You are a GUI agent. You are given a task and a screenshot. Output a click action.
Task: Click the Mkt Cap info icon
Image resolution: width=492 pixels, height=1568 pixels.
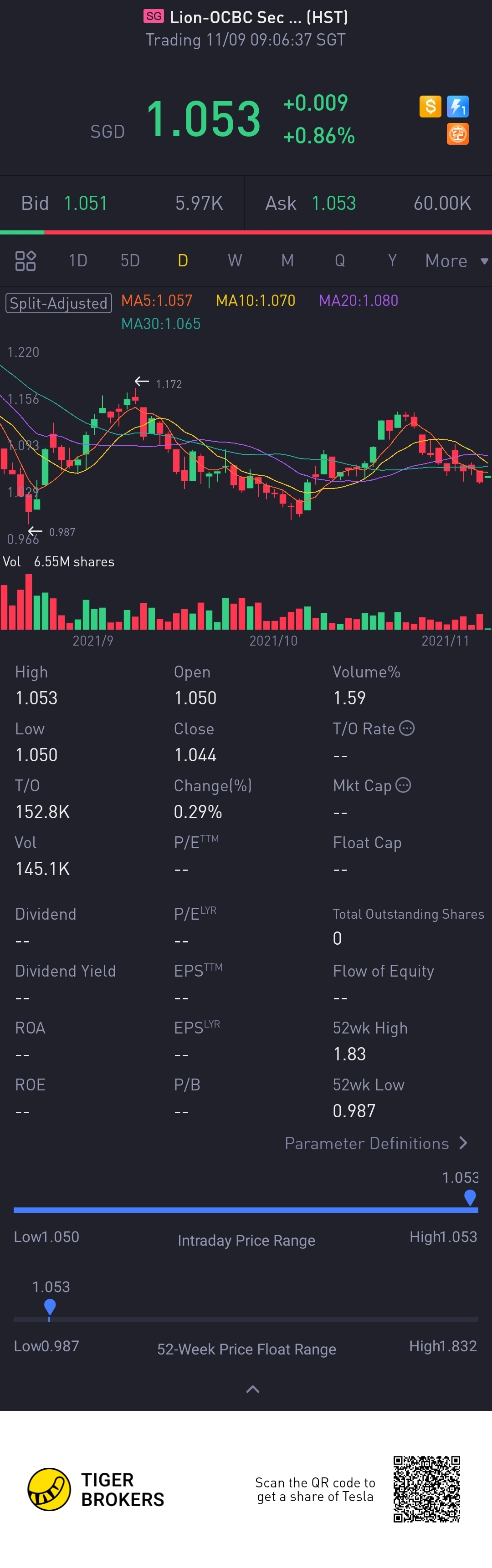[x=403, y=785]
